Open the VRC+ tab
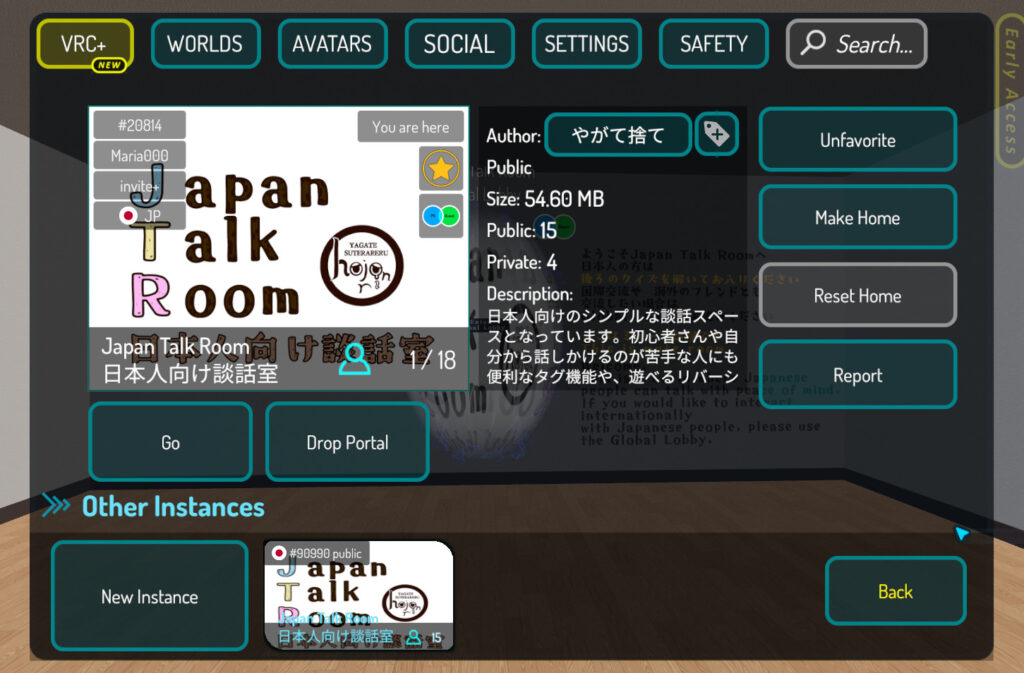The height and width of the screenshot is (673, 1024). coord(85,44)
